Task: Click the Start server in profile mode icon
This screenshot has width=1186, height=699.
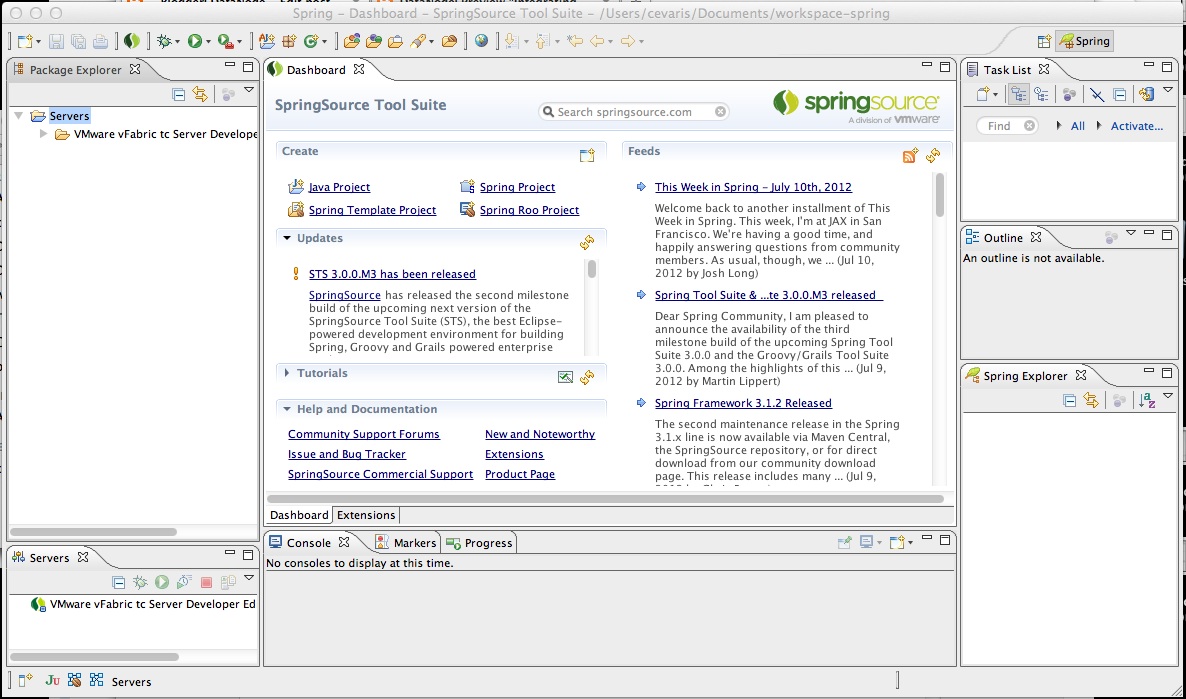Action: pyautogui.click(x=184, y=582)
